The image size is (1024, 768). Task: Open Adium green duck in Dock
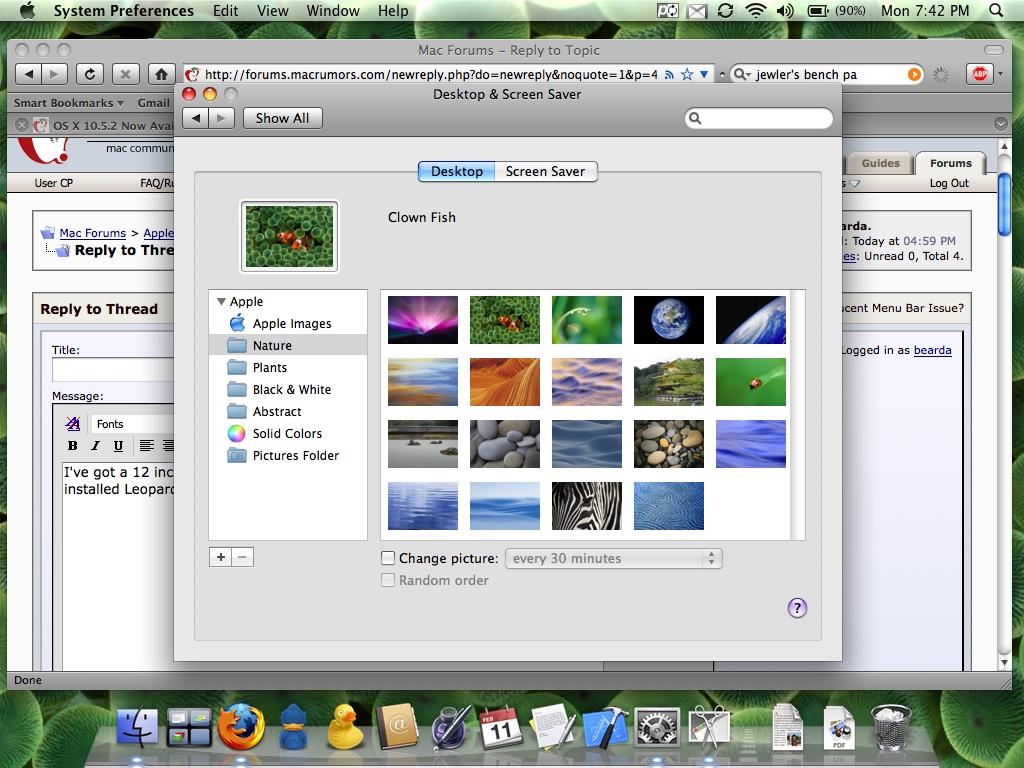[293, 727]
